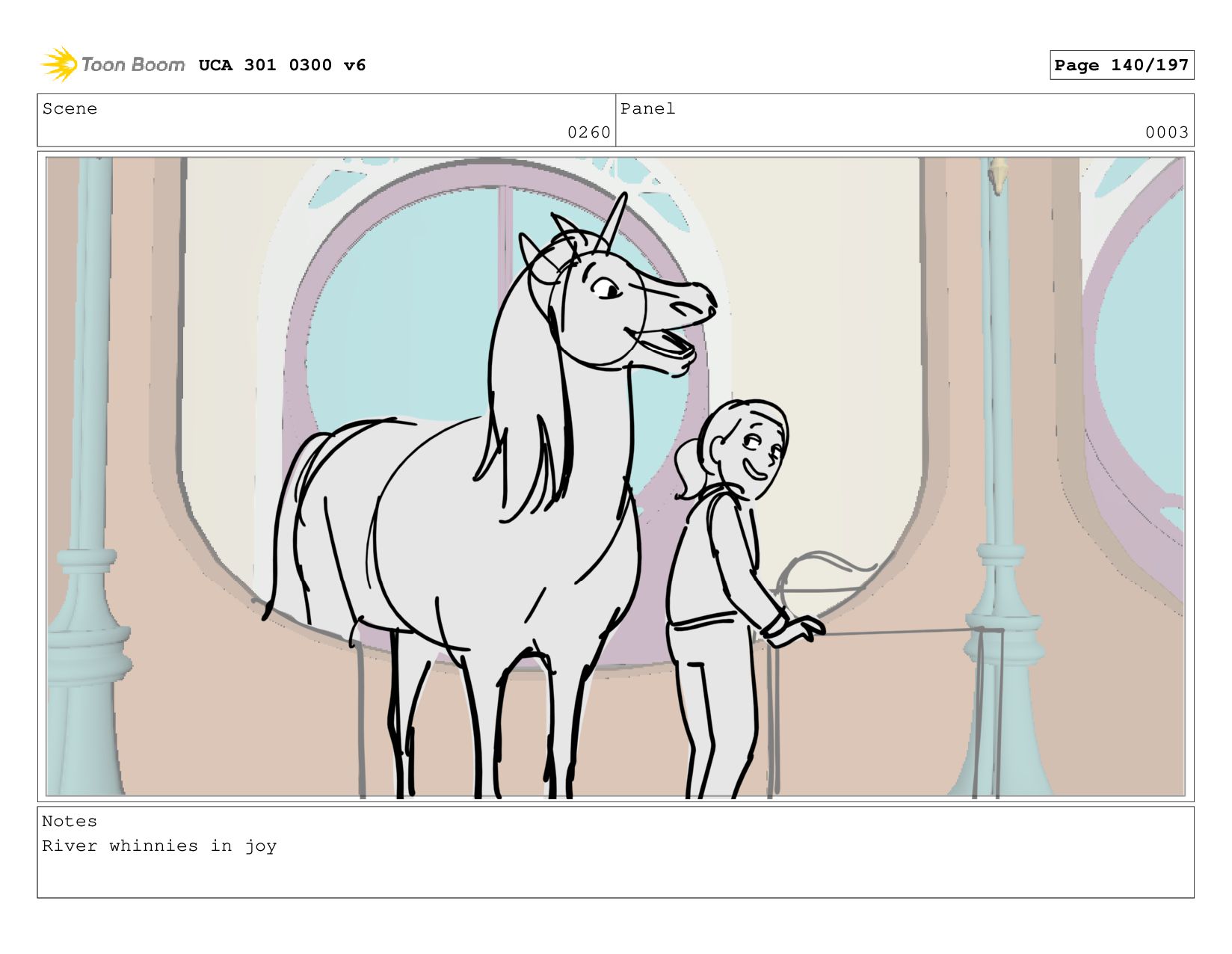1232x954 pixels.
Task: Open the unicorn and girl storyboard panel
Action: (x=615, y=477)
